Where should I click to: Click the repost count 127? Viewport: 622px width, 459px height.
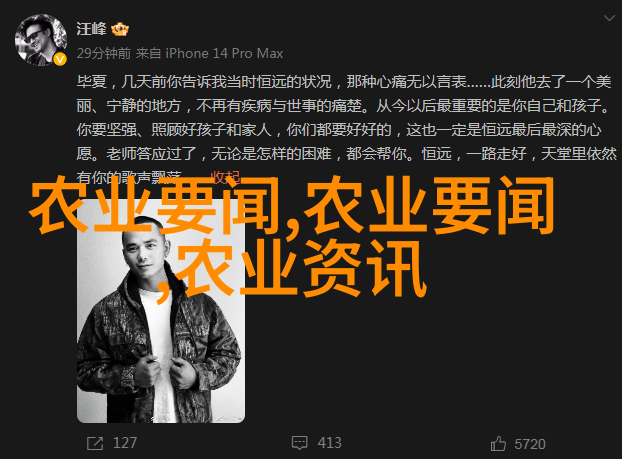(125, 443)
